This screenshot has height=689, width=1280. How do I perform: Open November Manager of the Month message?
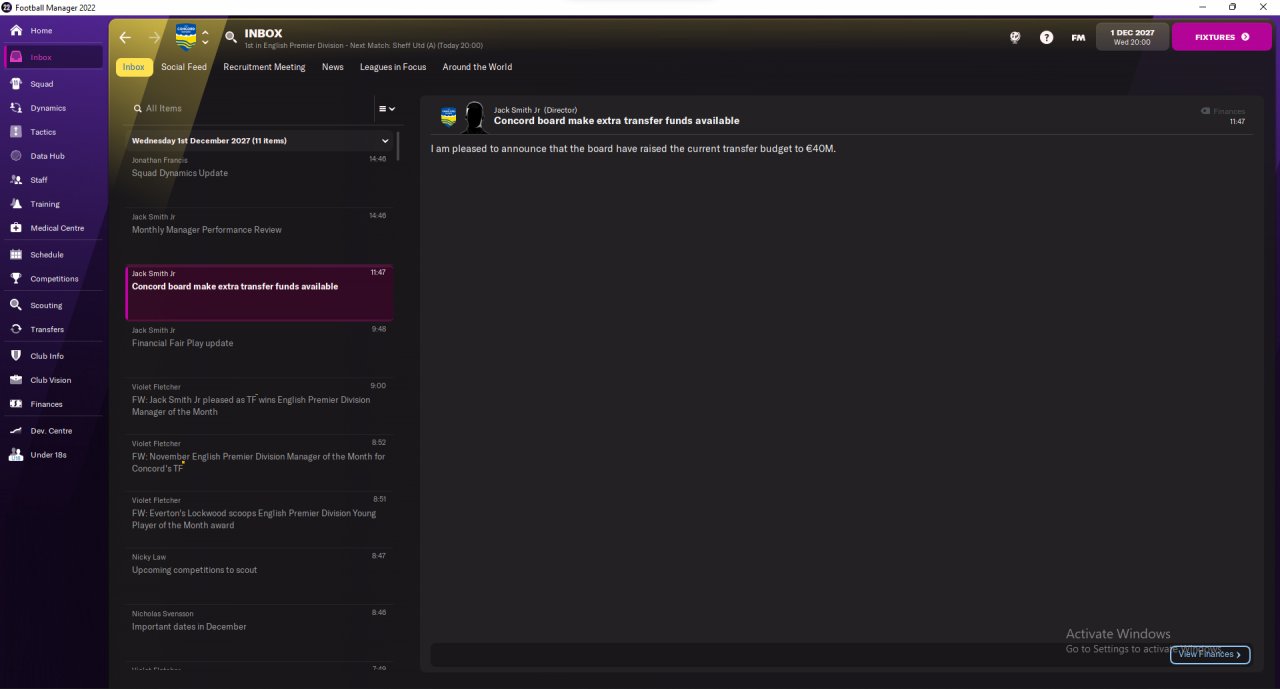pos(259,463)
